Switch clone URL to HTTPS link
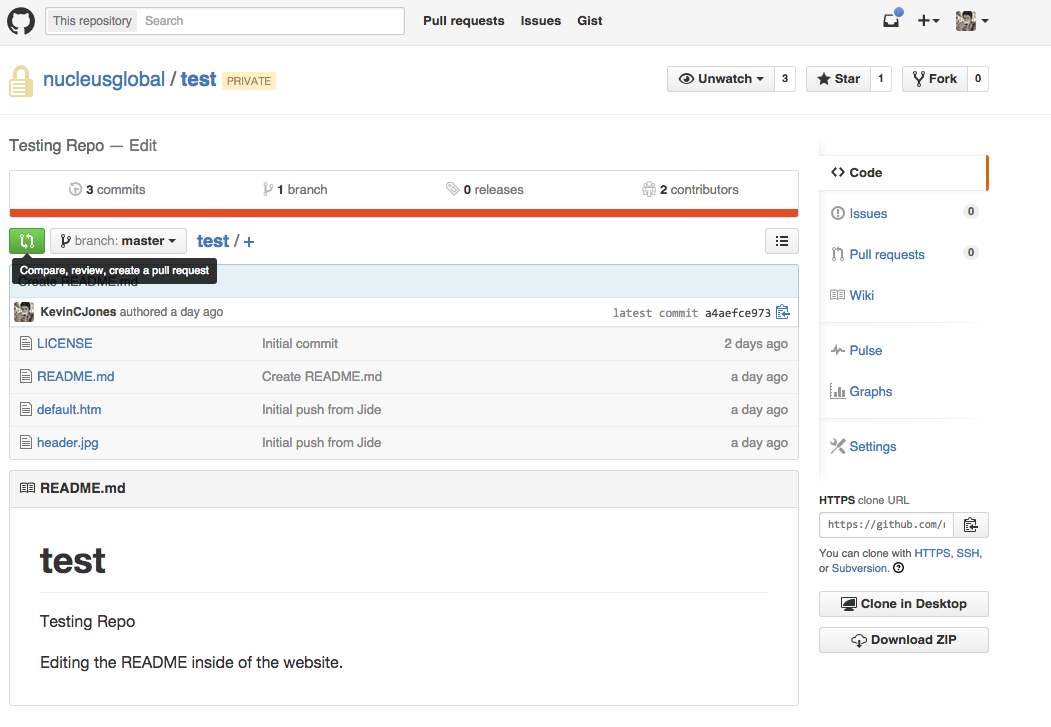 tap(932, 553)
